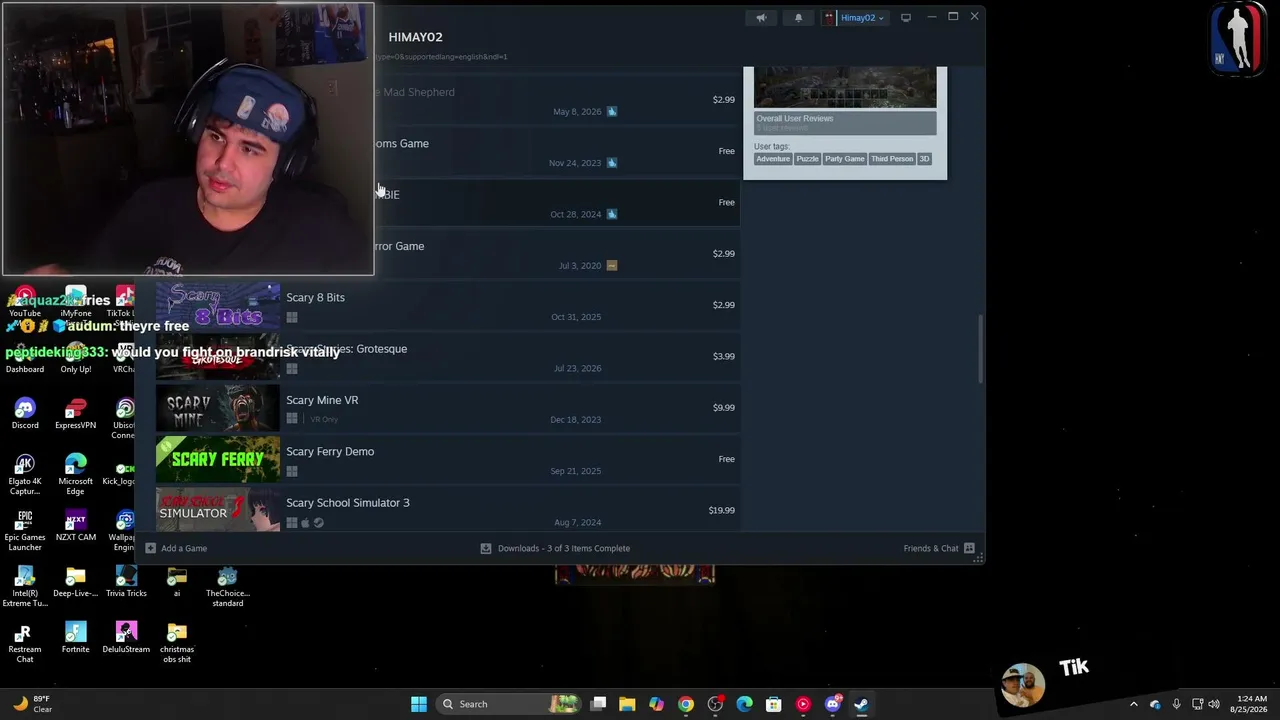Click Add a Game in Steam
Image resolution: width=1280 pixels, height=720 pixels.
(177, 548)
